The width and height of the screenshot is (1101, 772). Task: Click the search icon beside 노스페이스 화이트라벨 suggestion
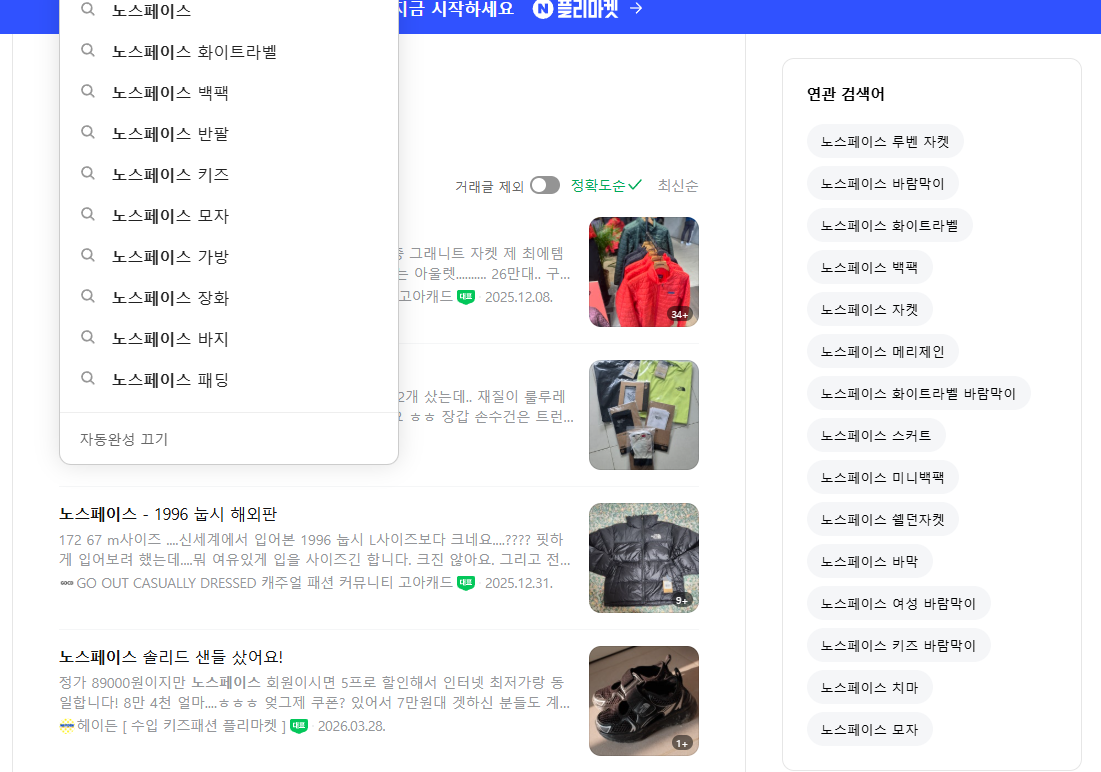point(88,51)
